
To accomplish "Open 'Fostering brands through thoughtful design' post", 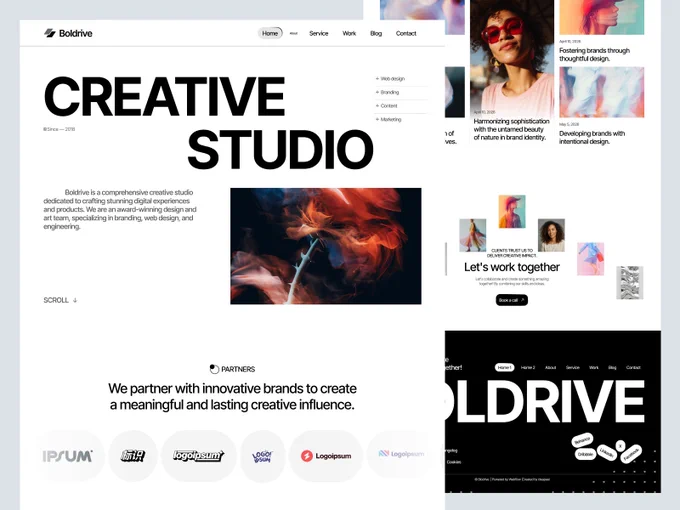I will pyautogui.click(x=594, y=55).
